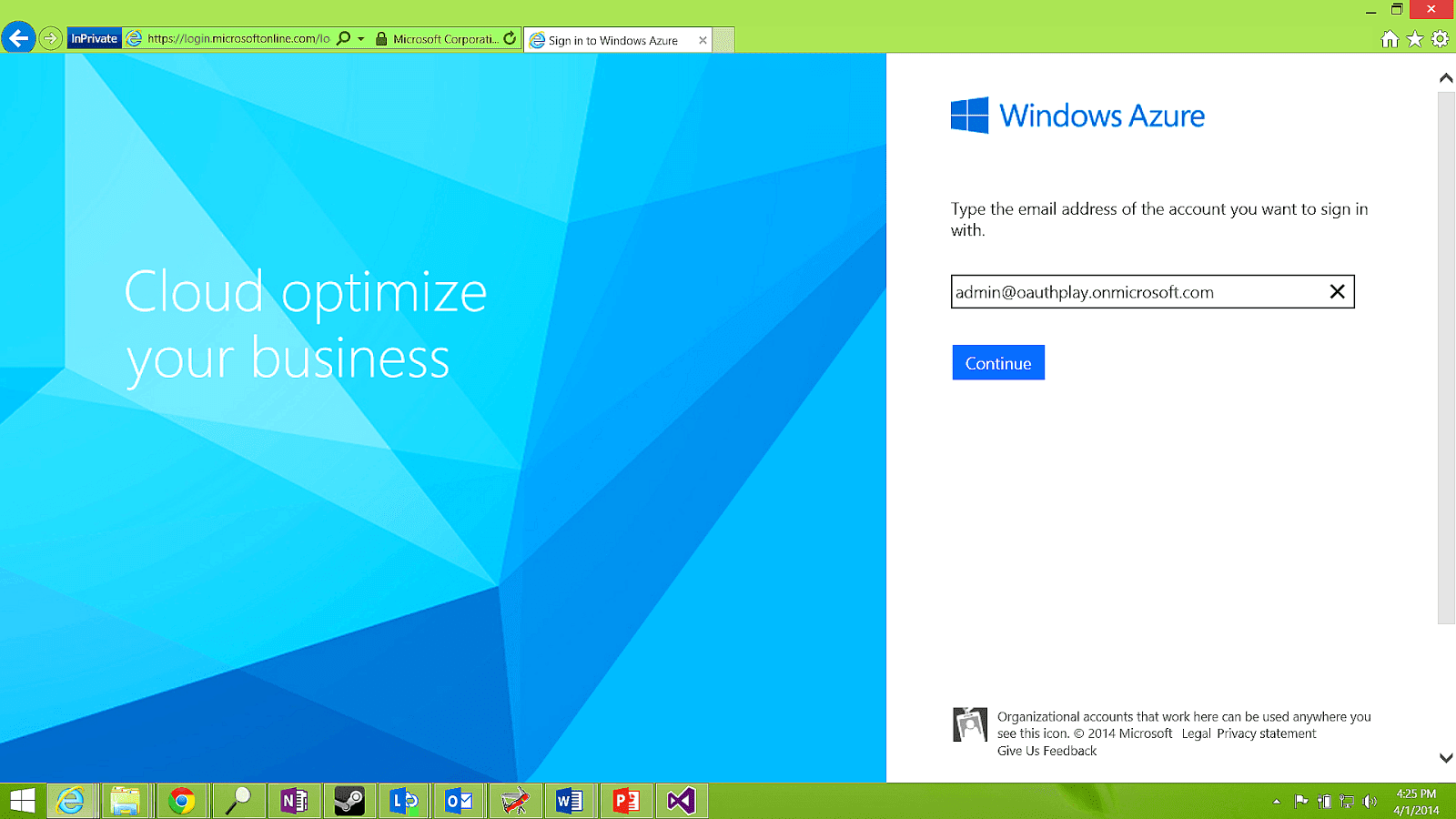Open the address bar autocomplete dropdown arrow
Screen dimensions: 1456x819
(361, 38)
